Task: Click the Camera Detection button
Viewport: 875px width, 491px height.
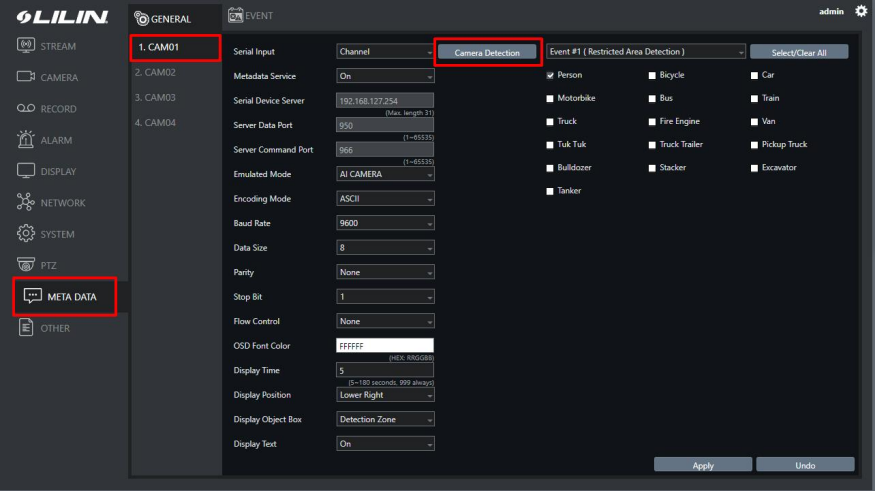Action: tap(487, 52)
